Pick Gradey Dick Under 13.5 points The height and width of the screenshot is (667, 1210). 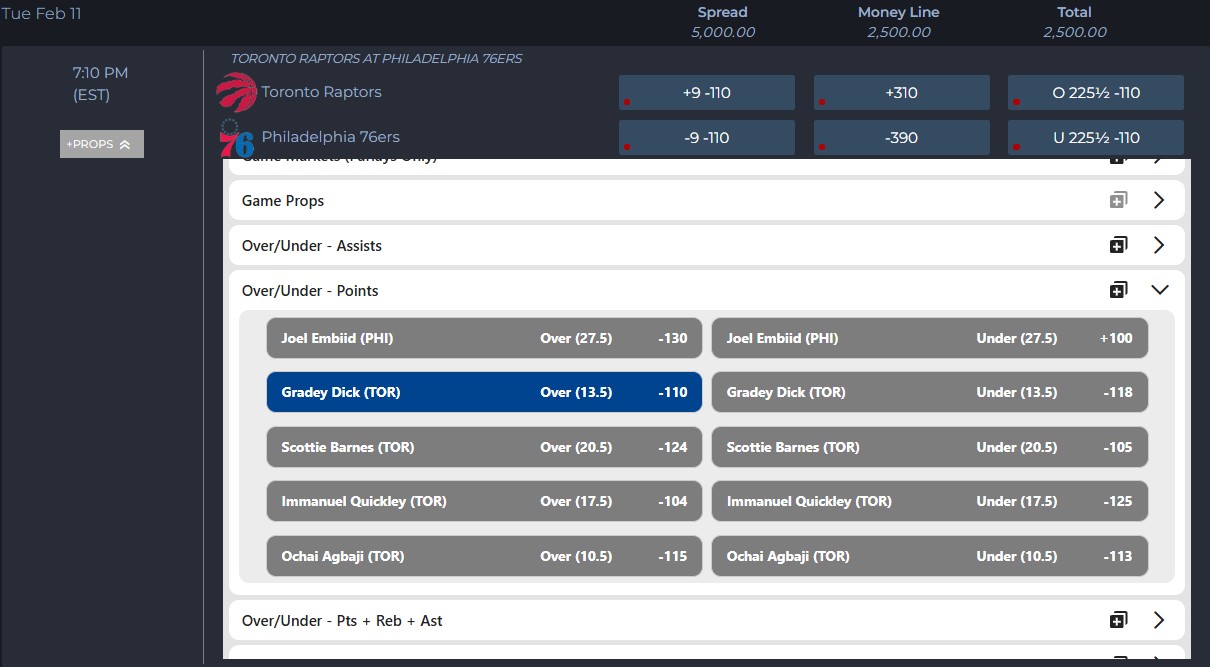[930, 392]
